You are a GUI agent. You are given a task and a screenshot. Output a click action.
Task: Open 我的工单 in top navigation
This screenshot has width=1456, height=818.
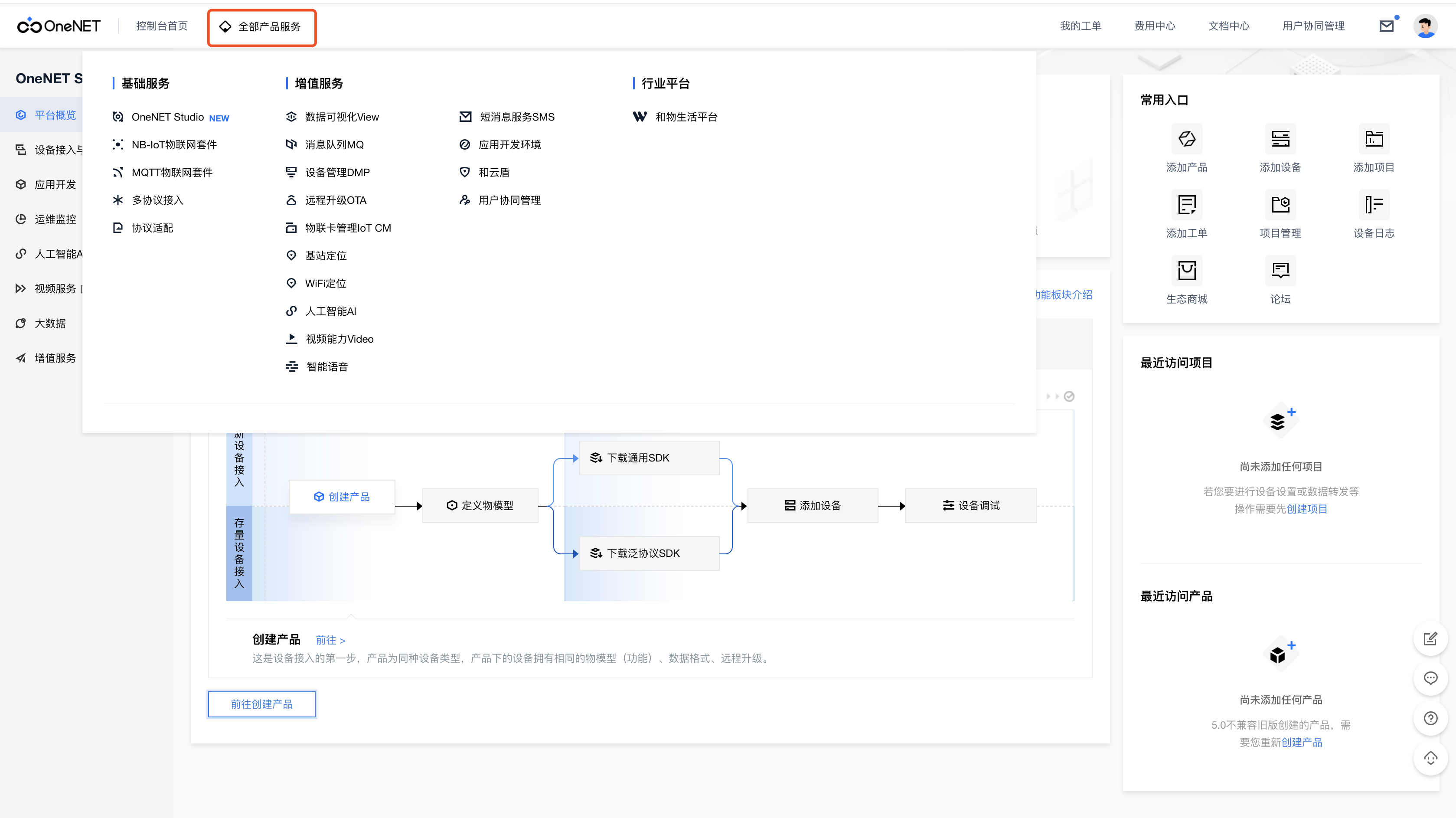1081,26
